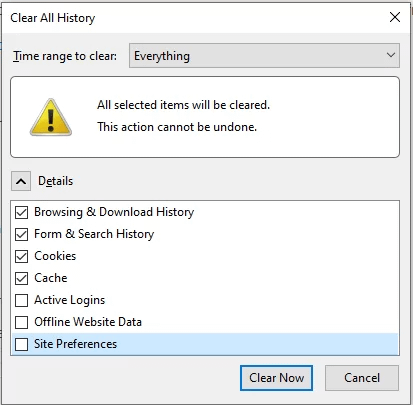Untick the Cache checkbox

pyautogui.click(x=22, y=278)
